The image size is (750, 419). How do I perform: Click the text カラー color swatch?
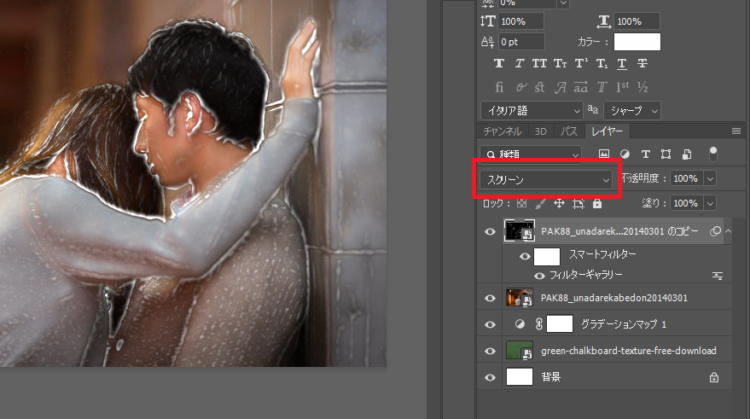637,42
